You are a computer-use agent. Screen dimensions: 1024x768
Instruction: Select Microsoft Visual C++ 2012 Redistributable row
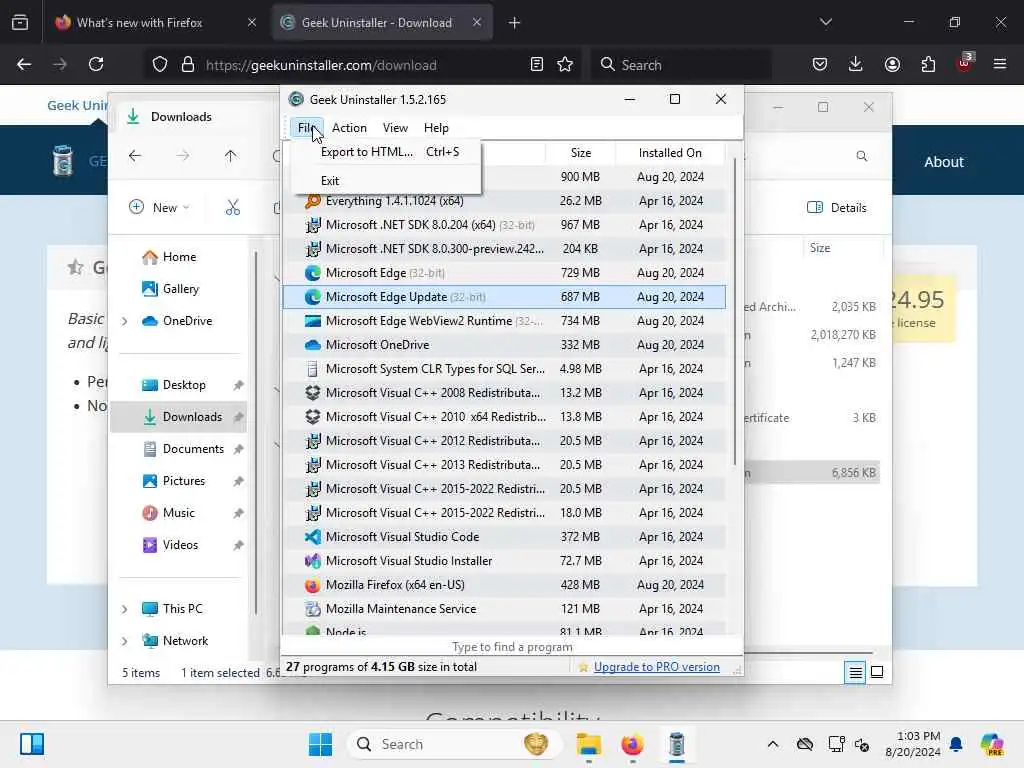coord(504,441)
